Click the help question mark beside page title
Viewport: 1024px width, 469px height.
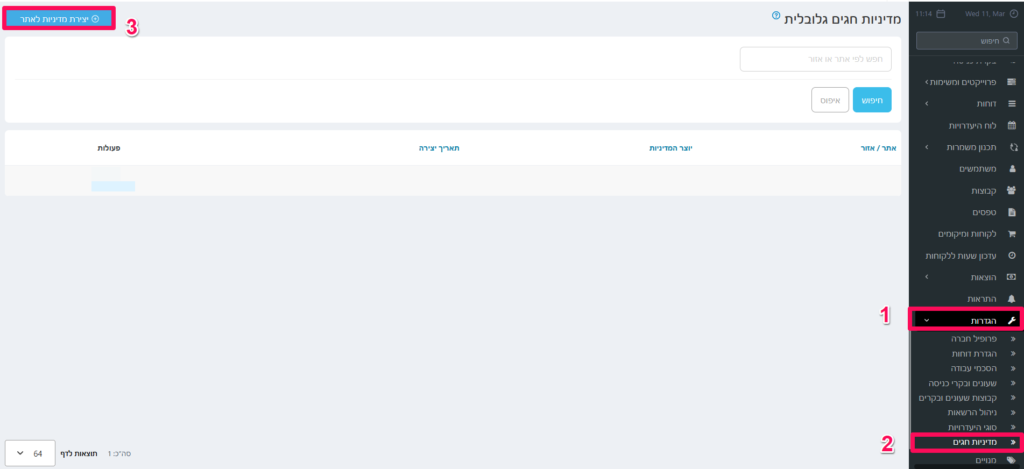(x=776, y=16)
